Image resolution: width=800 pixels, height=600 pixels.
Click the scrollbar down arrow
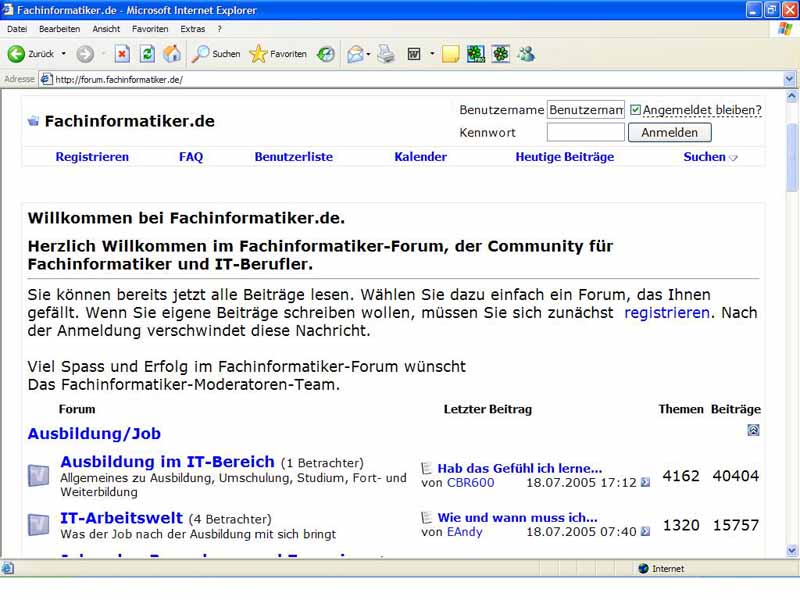tap(791, 550)
